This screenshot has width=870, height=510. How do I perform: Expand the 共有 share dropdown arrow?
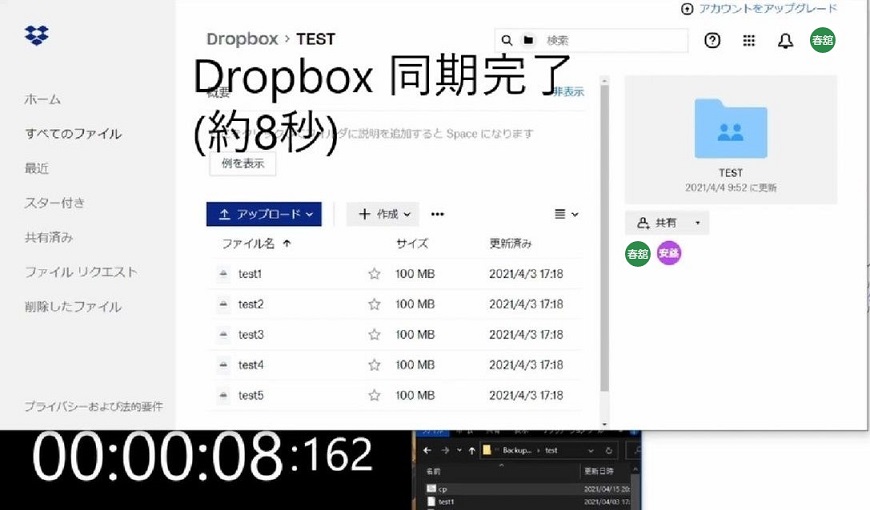697,223
